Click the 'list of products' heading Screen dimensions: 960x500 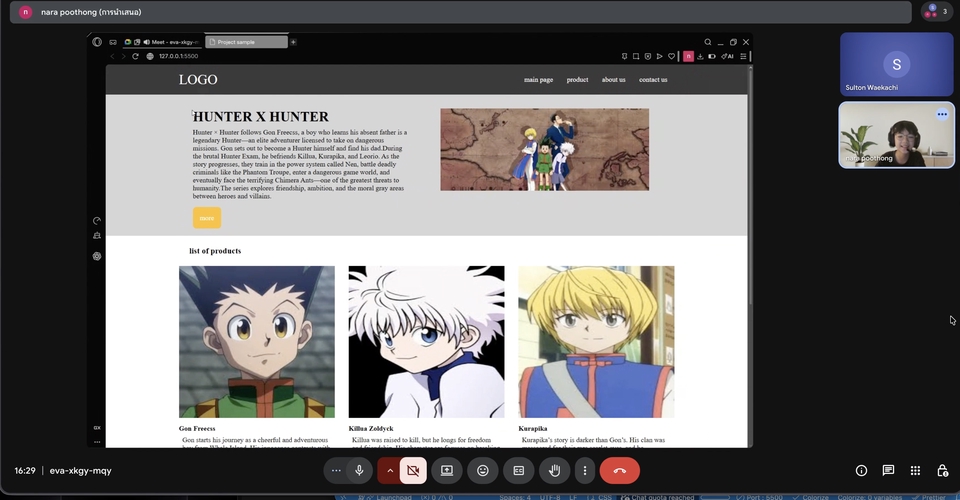[x=215, y=251]
